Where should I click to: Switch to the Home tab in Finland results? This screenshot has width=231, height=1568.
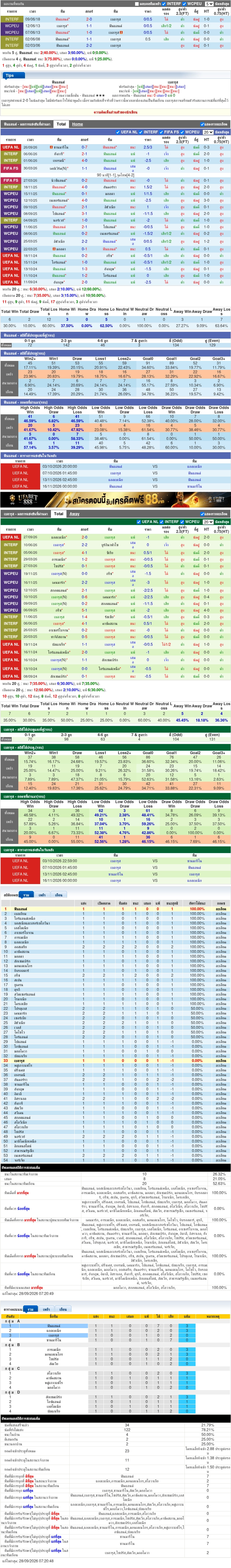(78, 124)
